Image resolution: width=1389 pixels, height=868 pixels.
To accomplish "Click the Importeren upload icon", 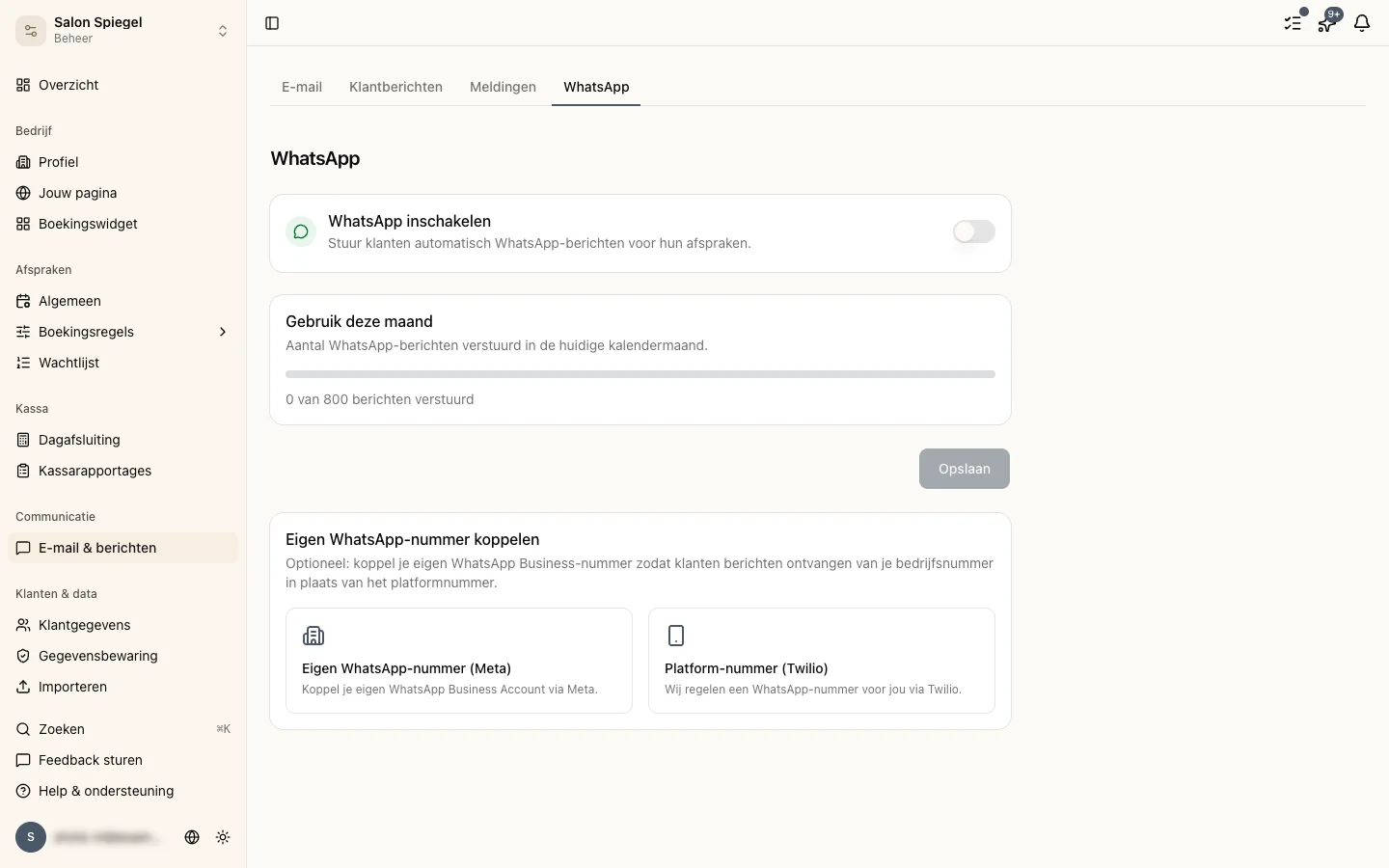I will (x=23, y=687).
